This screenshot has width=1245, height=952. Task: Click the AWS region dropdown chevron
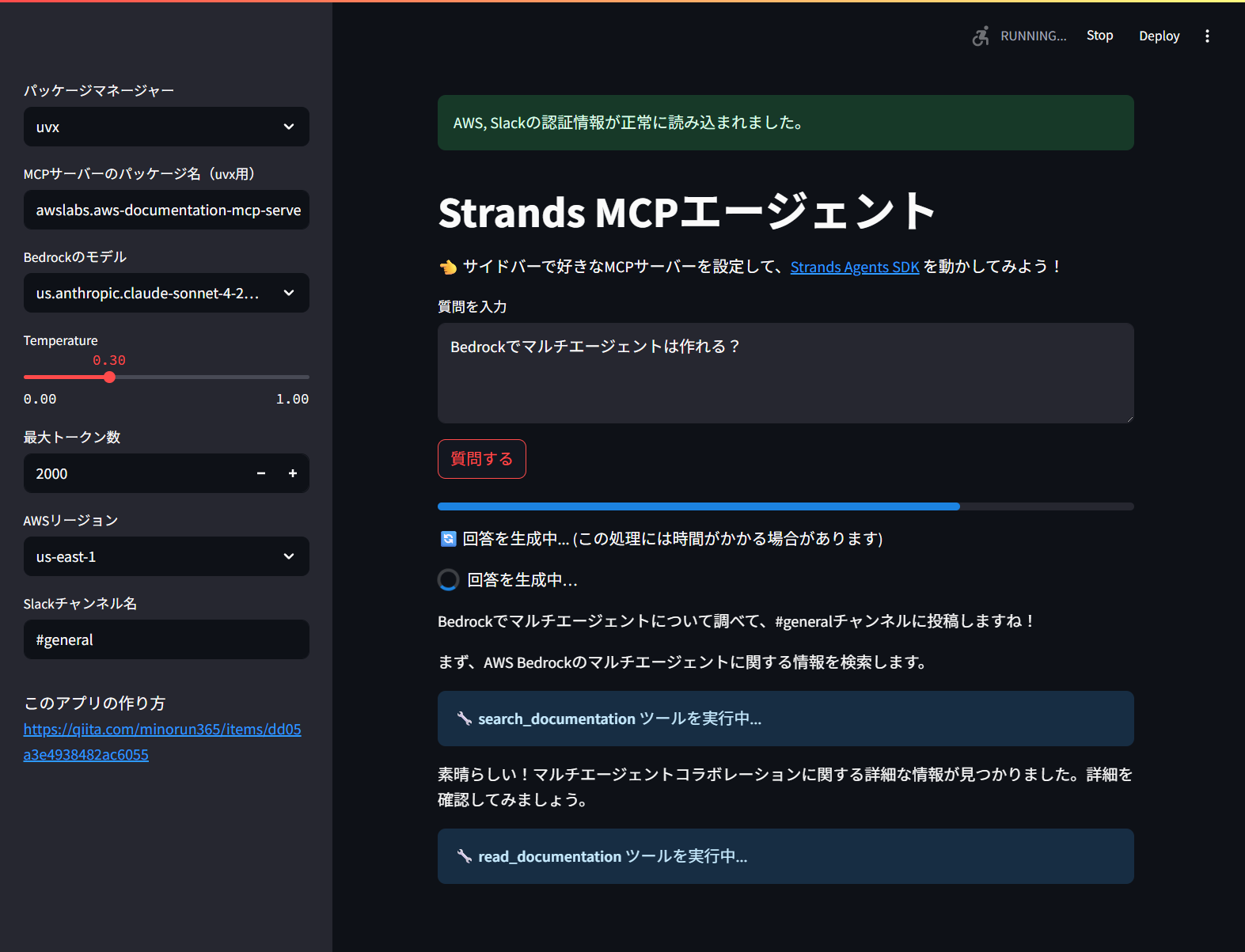289,556
